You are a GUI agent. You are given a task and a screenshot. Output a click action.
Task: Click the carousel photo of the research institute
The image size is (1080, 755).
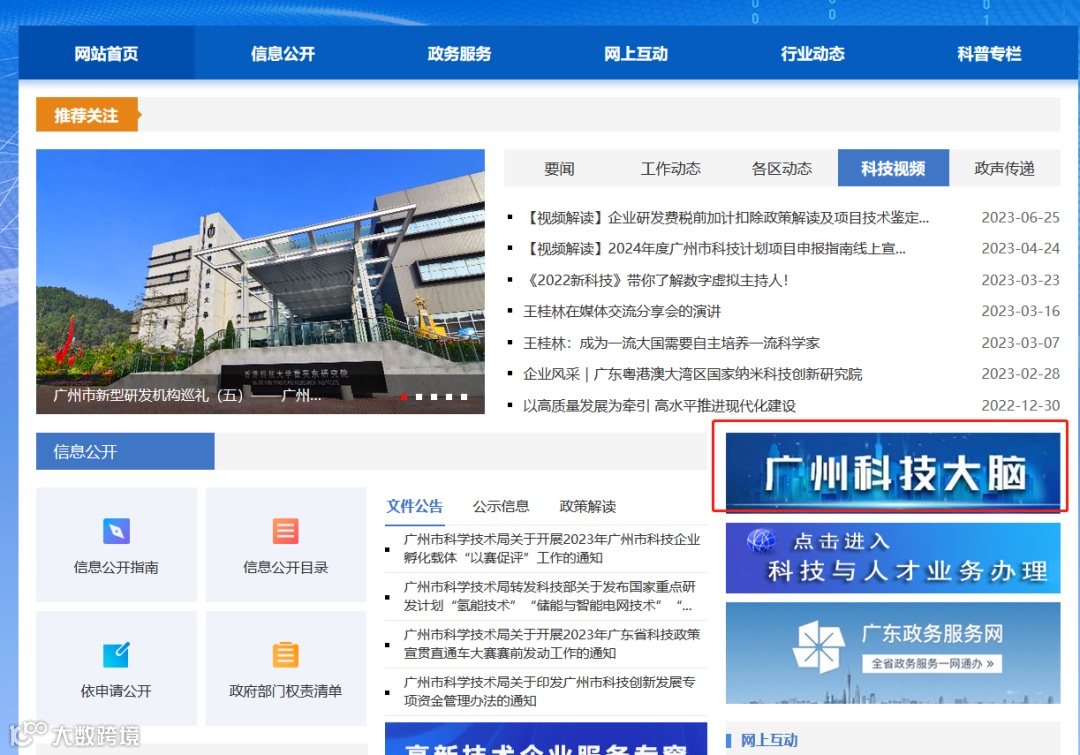[x=260, y=281]
